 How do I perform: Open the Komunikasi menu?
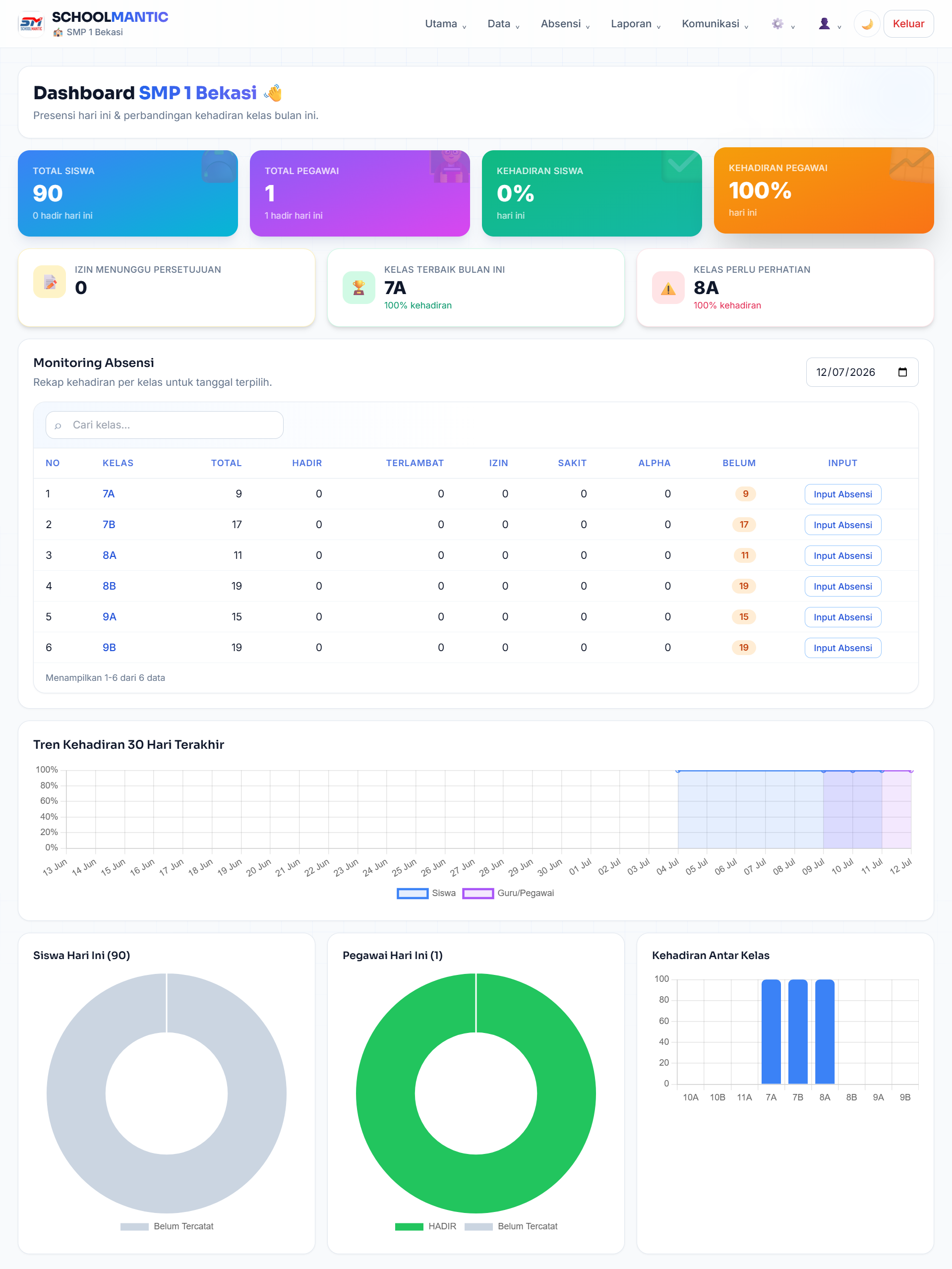pos(715,24)
